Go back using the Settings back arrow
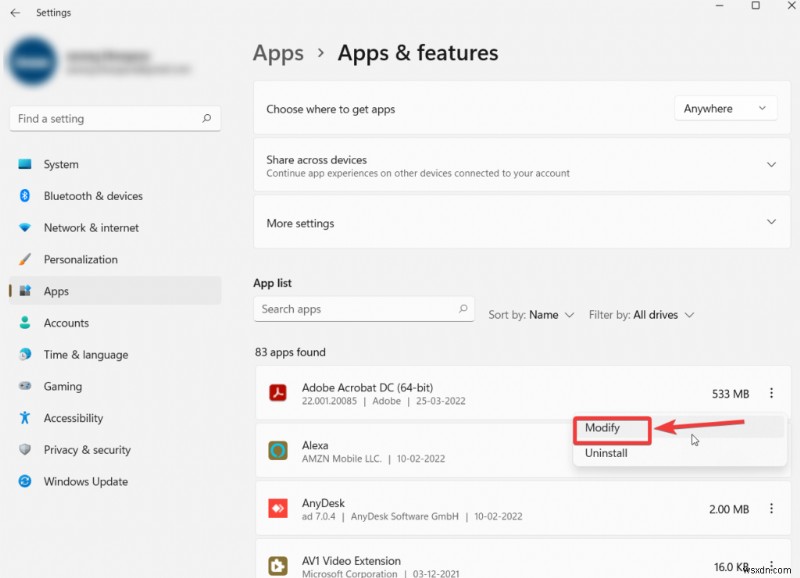The image size is (800, 578). tap(15, 13)
